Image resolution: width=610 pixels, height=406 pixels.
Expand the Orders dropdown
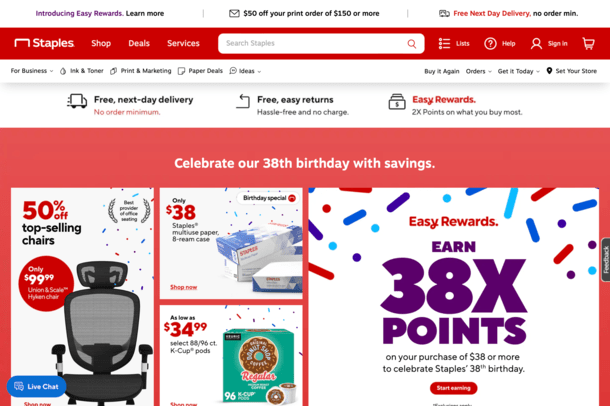[479, 71]
